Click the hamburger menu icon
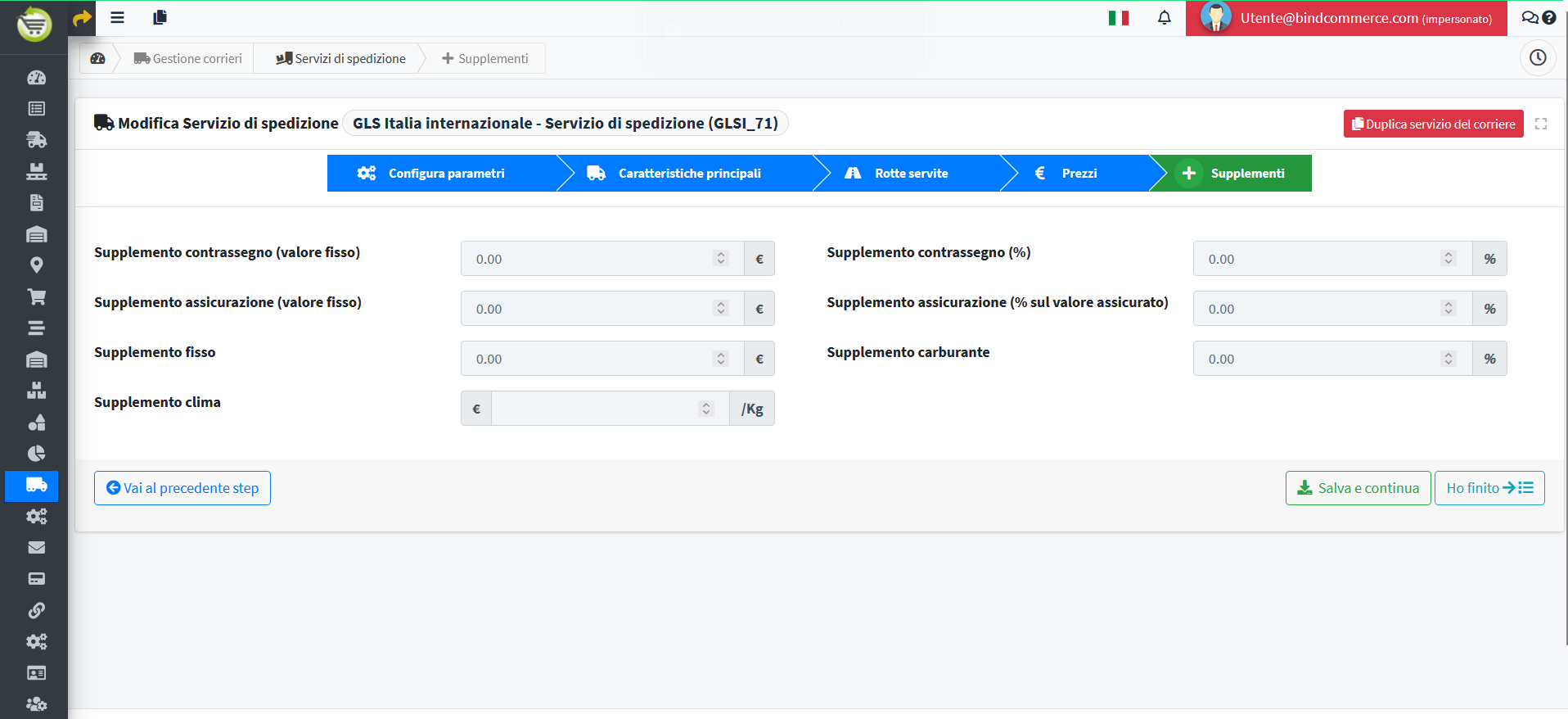 pyautogui.click(x=117, y=17)
